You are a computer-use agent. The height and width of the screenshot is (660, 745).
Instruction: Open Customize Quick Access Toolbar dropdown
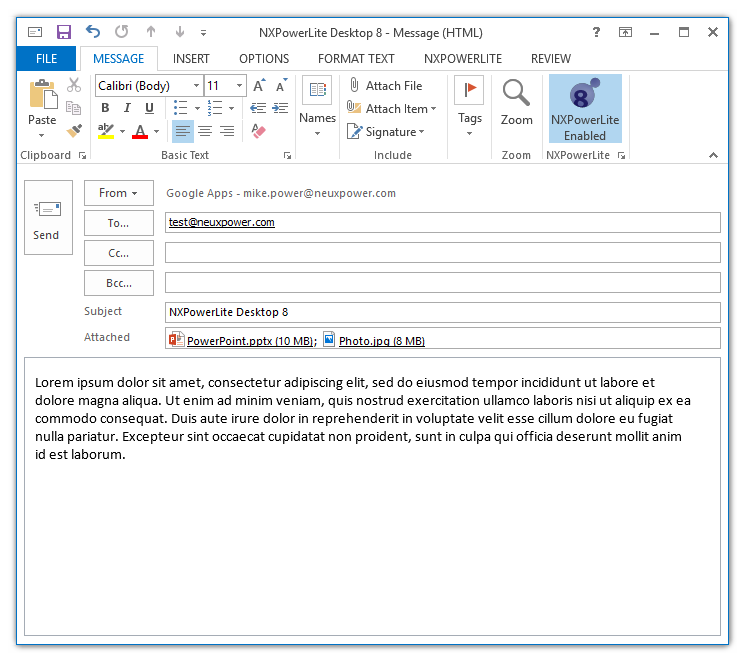(x=203, y=33)
